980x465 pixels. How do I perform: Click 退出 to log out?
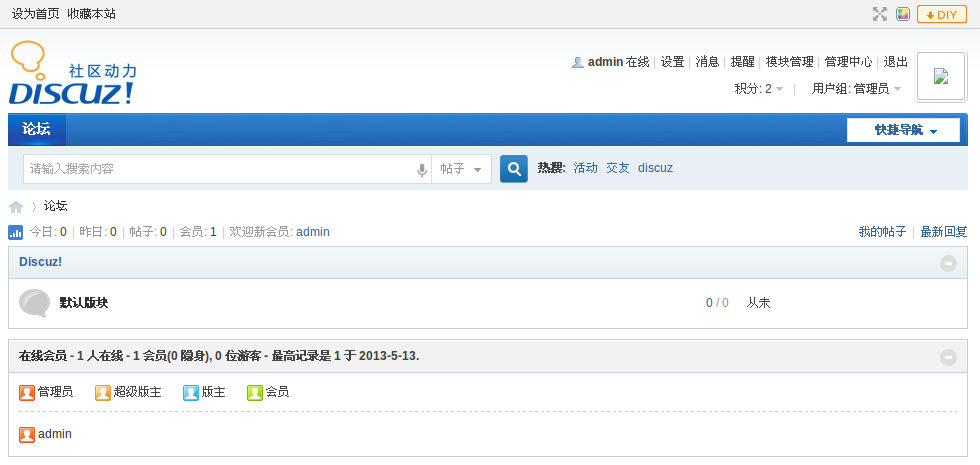click(x=896, y=62)
